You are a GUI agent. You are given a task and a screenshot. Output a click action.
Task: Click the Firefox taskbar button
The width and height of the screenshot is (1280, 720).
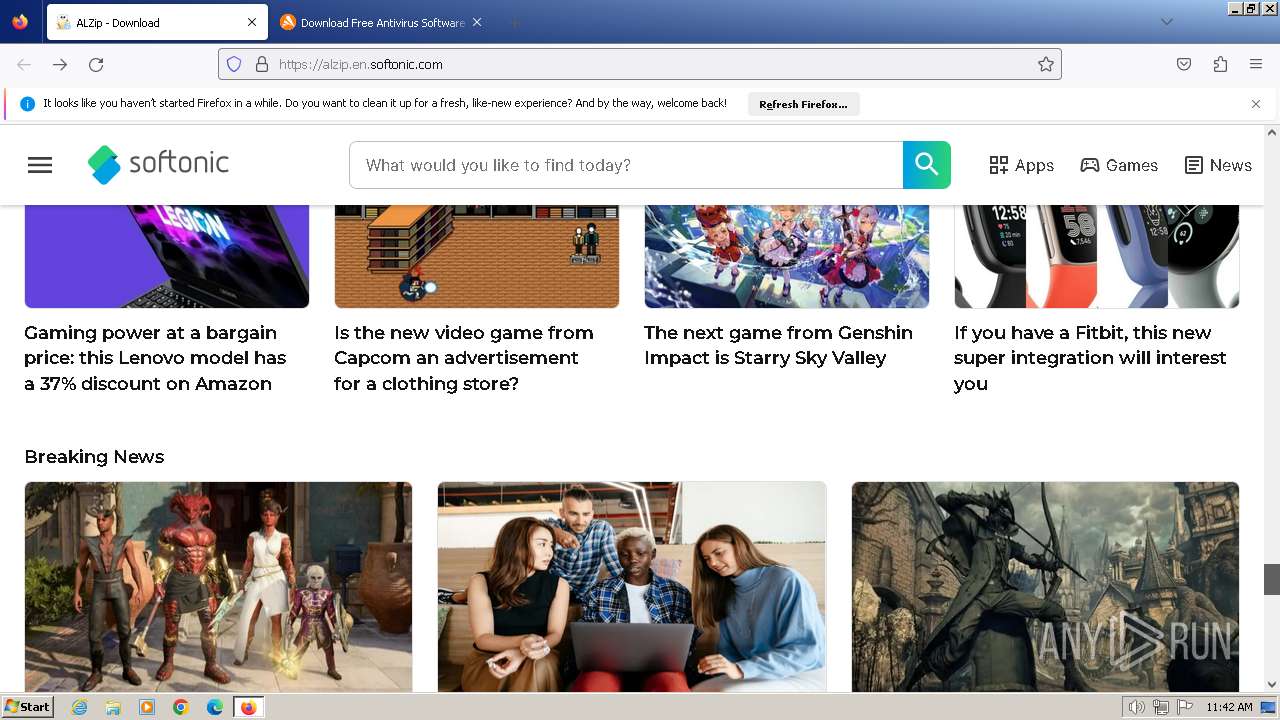tap(248, 707)
